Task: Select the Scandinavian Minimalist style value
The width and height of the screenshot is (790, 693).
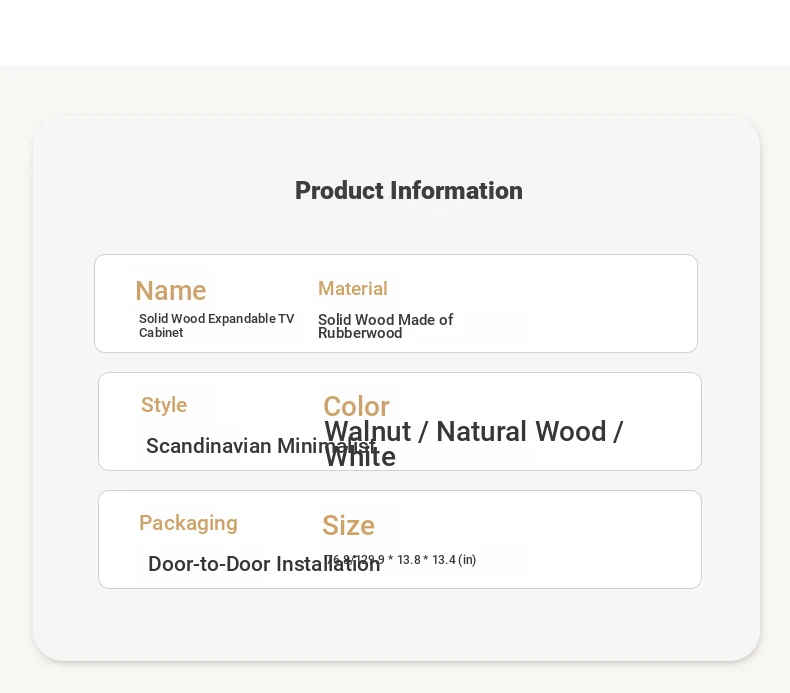Action: (x=261, y=446)
